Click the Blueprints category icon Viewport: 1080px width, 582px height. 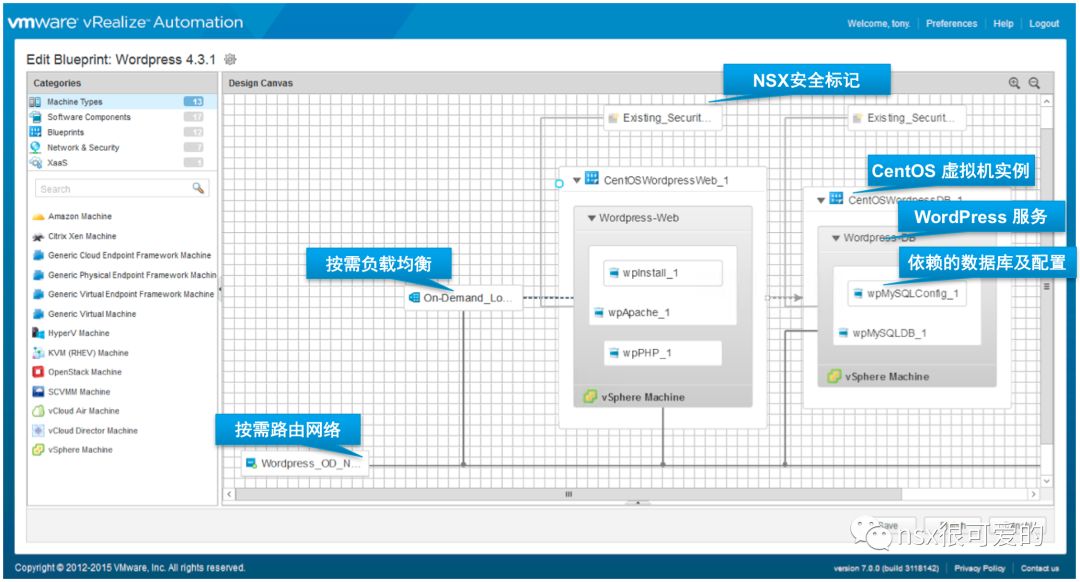pos(35,132)
